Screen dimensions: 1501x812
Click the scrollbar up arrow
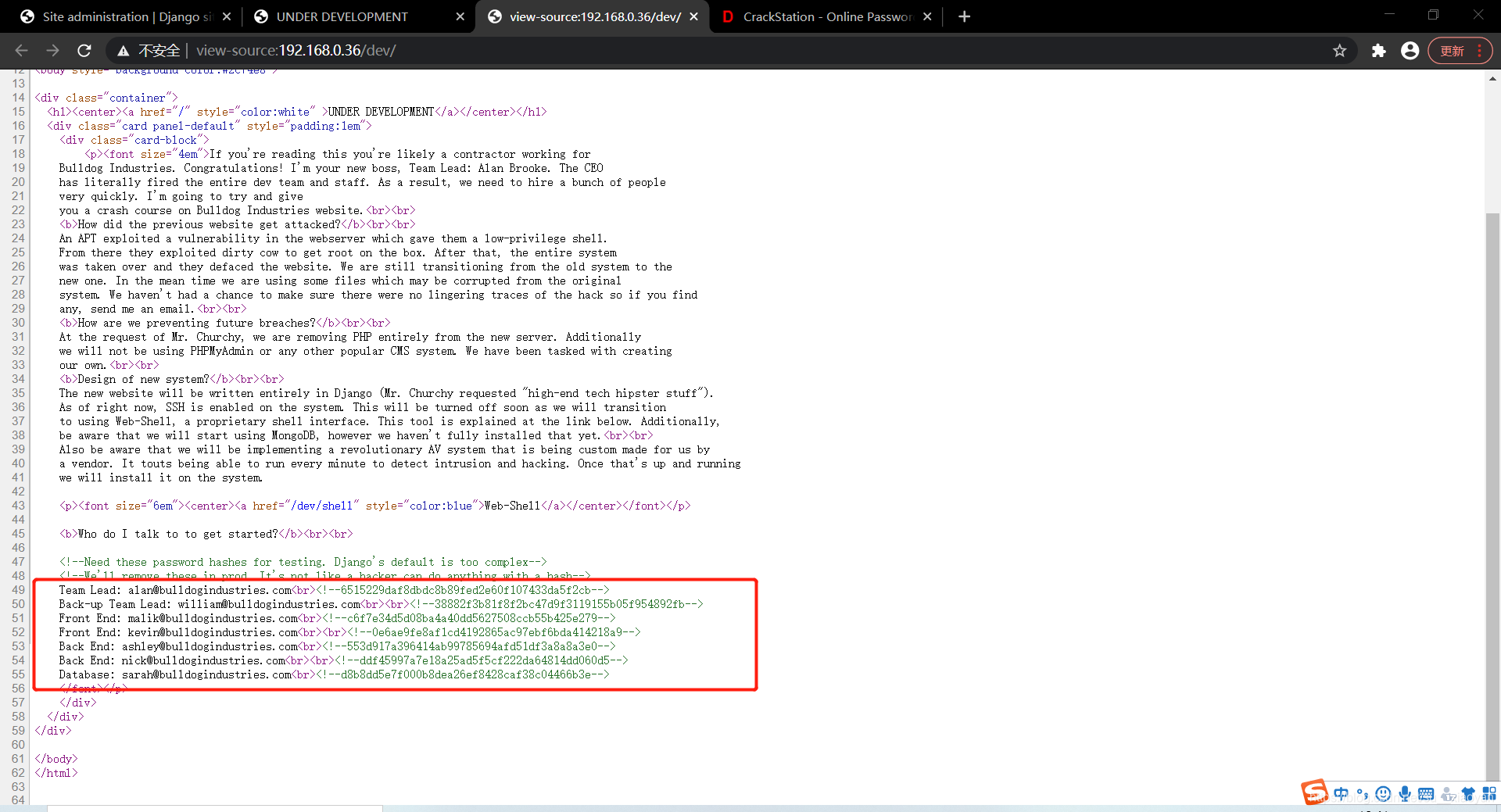[1492, 78]
